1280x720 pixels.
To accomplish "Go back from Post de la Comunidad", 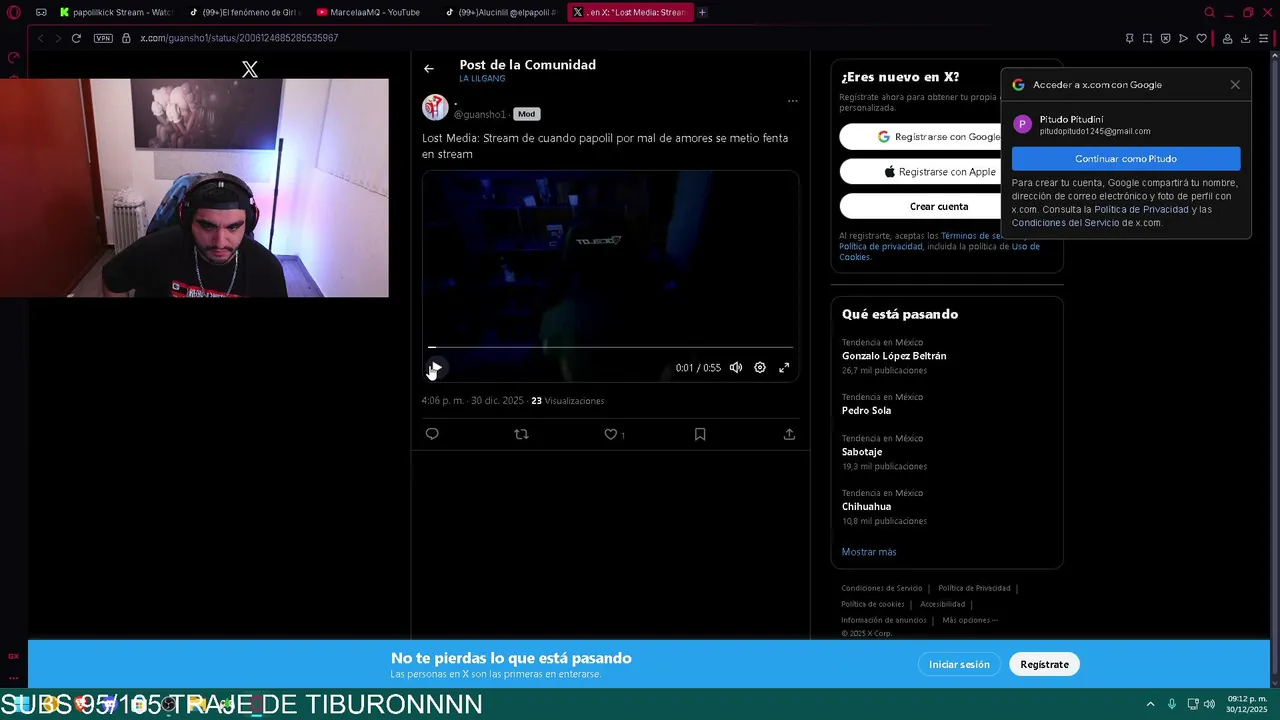I will (428, 68).
